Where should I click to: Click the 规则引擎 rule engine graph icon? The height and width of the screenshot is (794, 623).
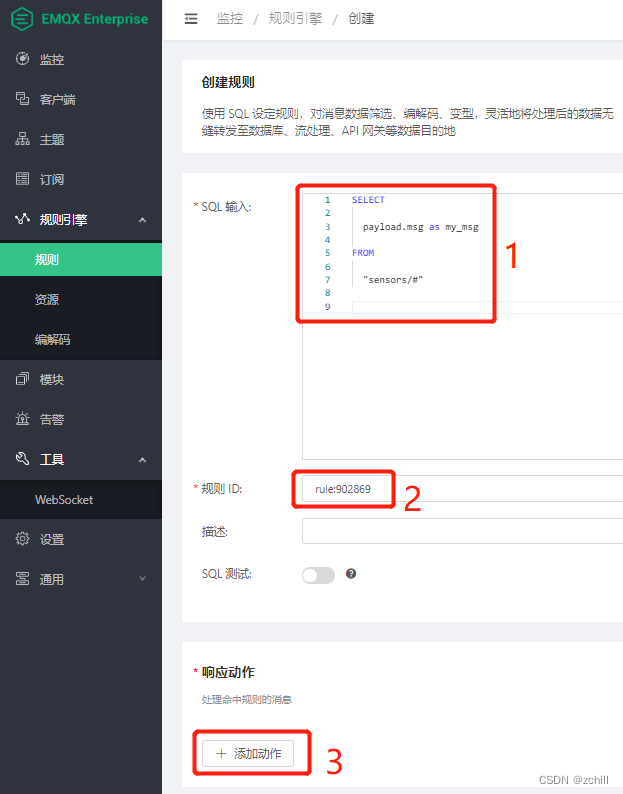(x=22, y=219)
